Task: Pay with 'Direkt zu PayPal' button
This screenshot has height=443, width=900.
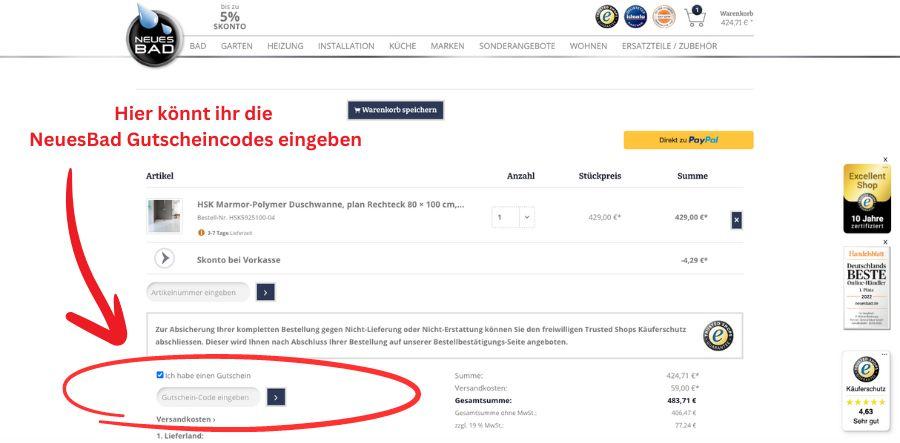Action: (x=688, y=140)
